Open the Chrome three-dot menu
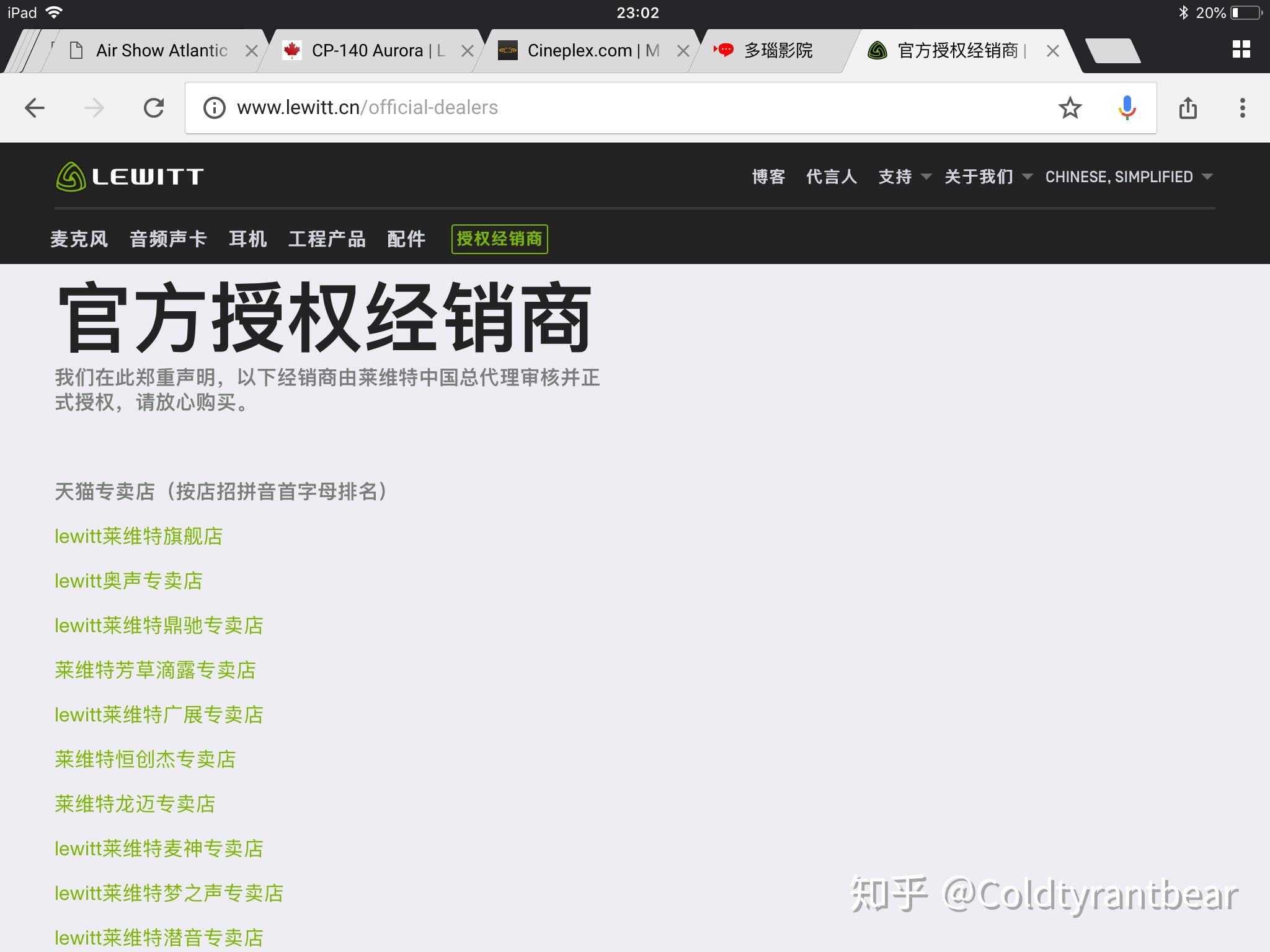This screenshot has width=1270, height=952. [1242, 108]
